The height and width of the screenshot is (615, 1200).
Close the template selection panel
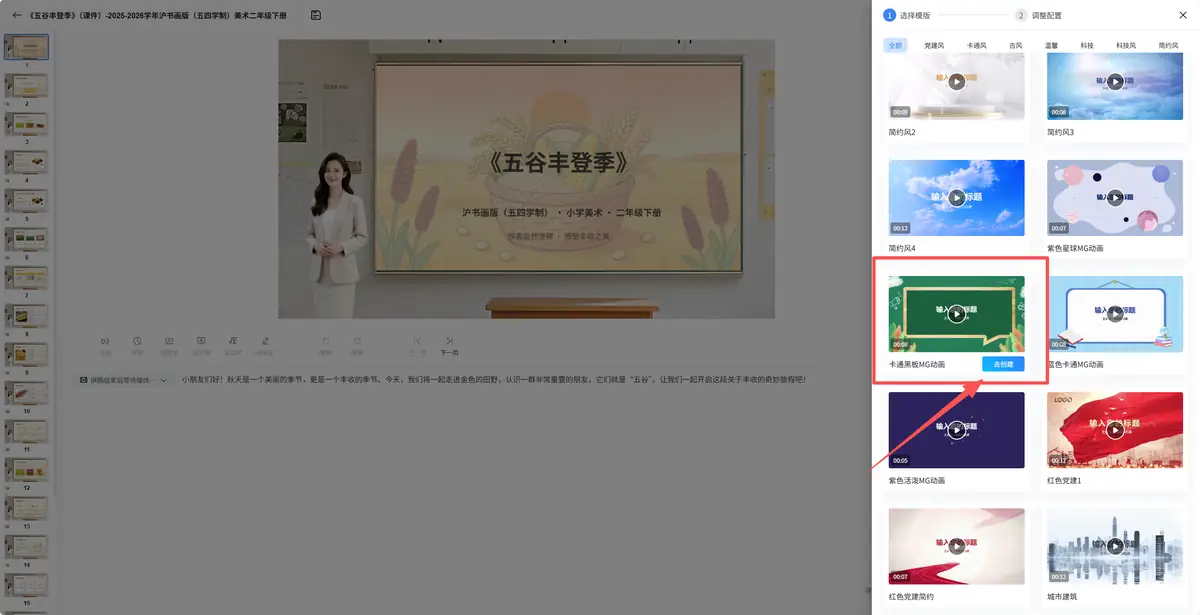click(x=1185, y=15)
